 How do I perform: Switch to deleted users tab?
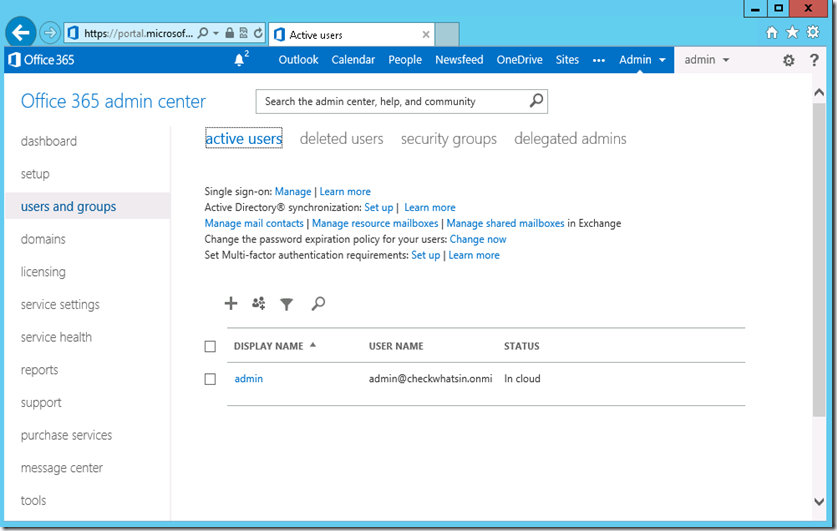(x=342, y=139)
